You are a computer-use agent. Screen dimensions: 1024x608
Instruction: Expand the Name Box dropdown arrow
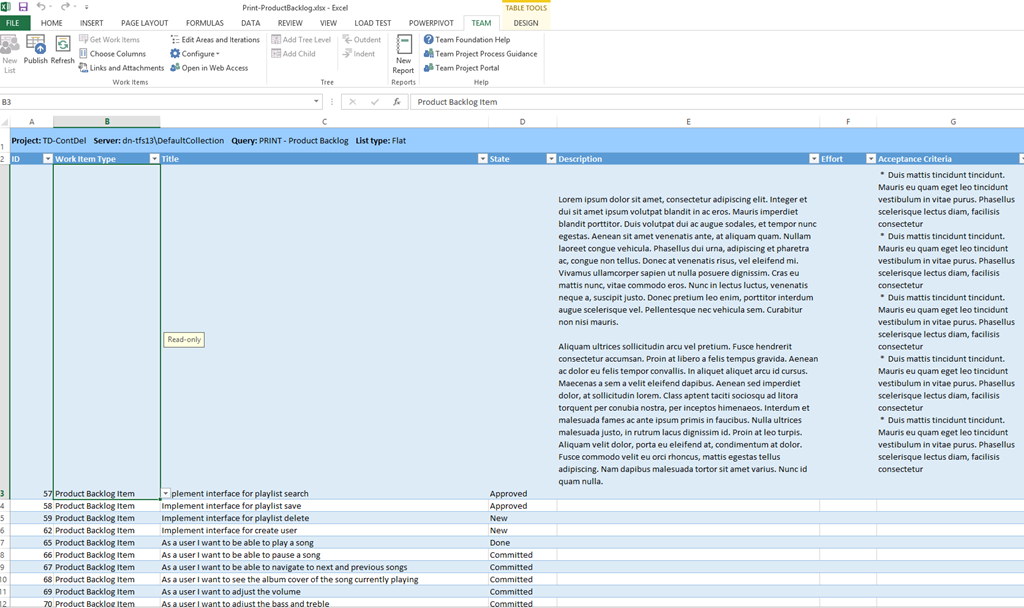pos(317,102)
